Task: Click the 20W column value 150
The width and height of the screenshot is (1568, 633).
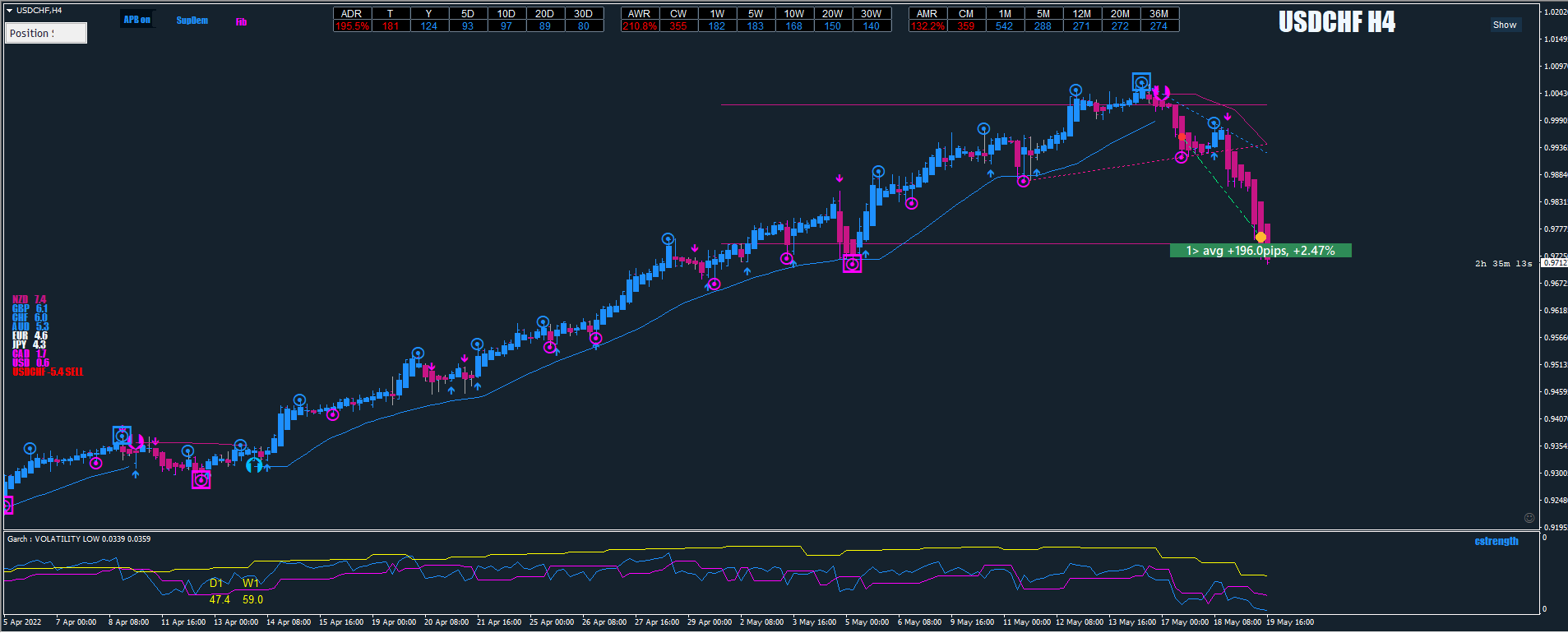Action: pyautogui.click(x=833, y=26)
